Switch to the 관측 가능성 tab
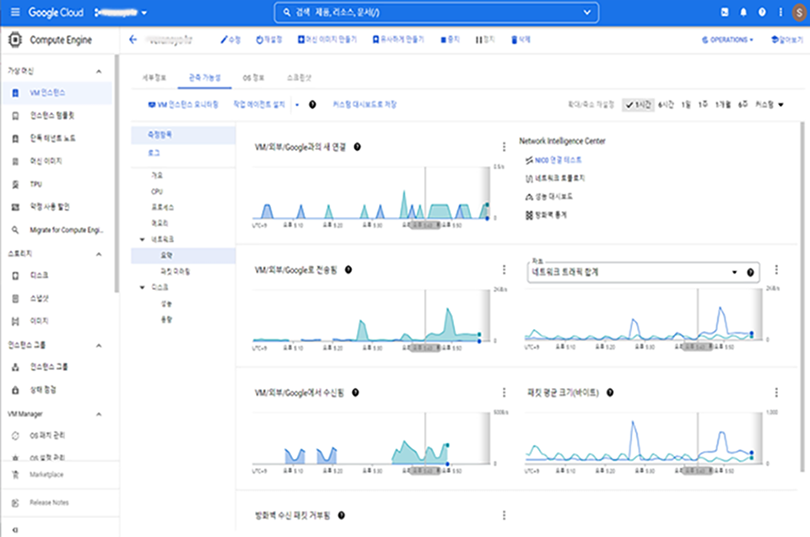The width and height of the screenshot is (810, 537). coord(205,77)
